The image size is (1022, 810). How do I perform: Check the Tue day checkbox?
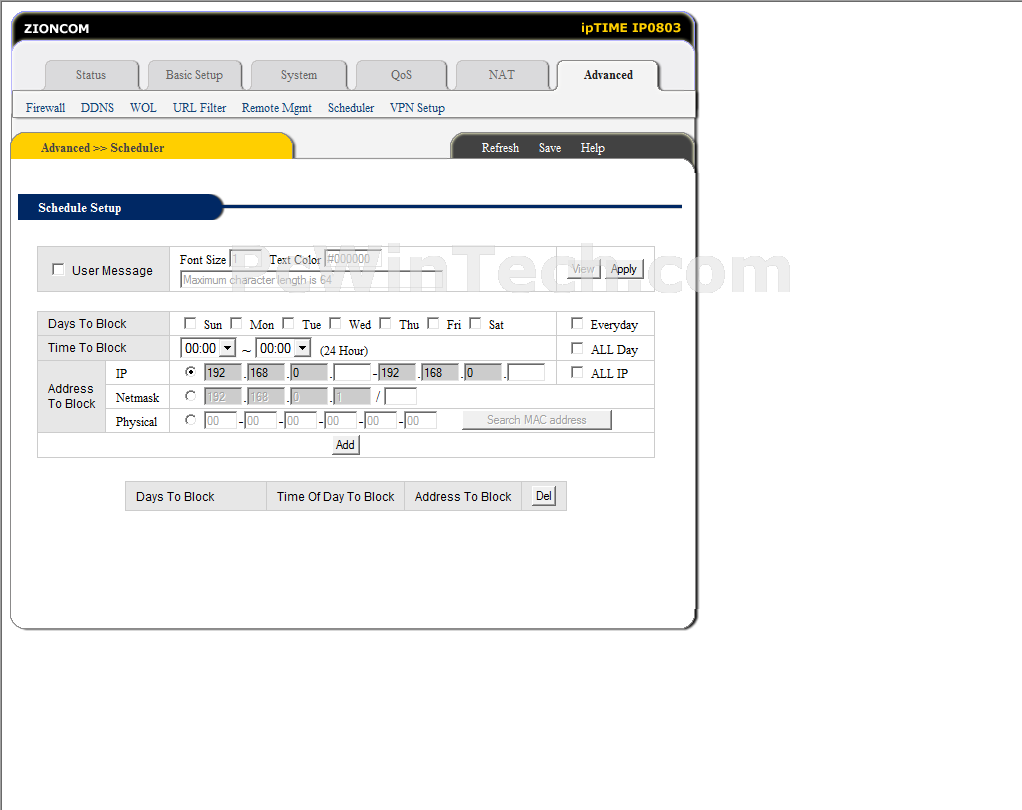point(288,323)
